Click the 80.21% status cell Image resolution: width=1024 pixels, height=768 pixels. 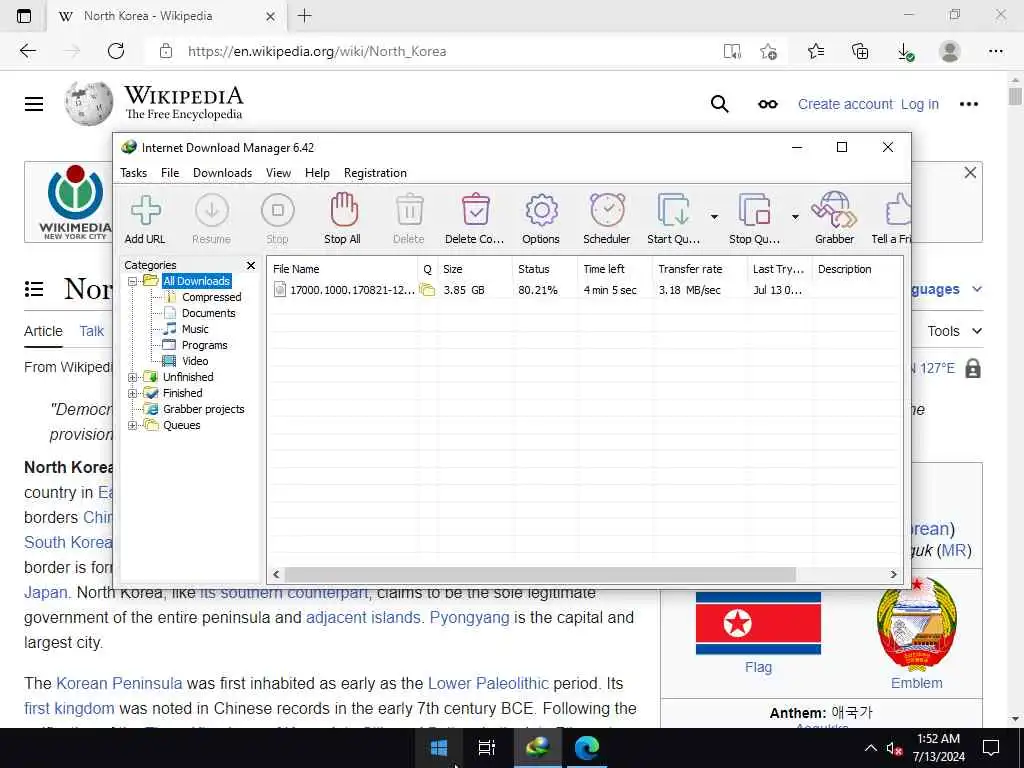538,290
